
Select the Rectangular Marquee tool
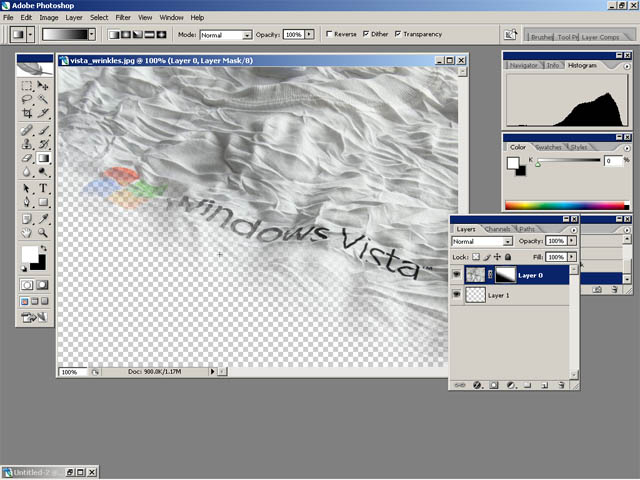[x=27, y=87]
